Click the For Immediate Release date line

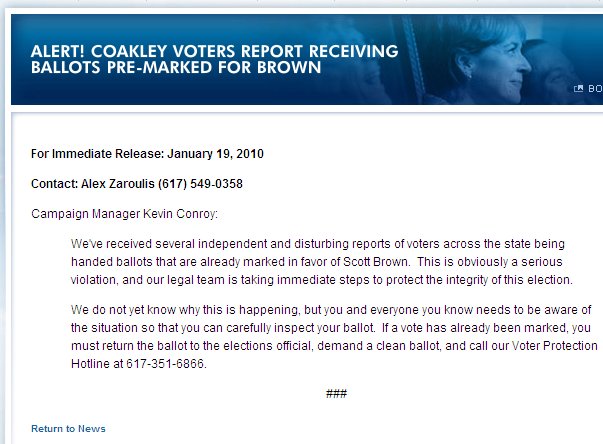tap(147, 154)
